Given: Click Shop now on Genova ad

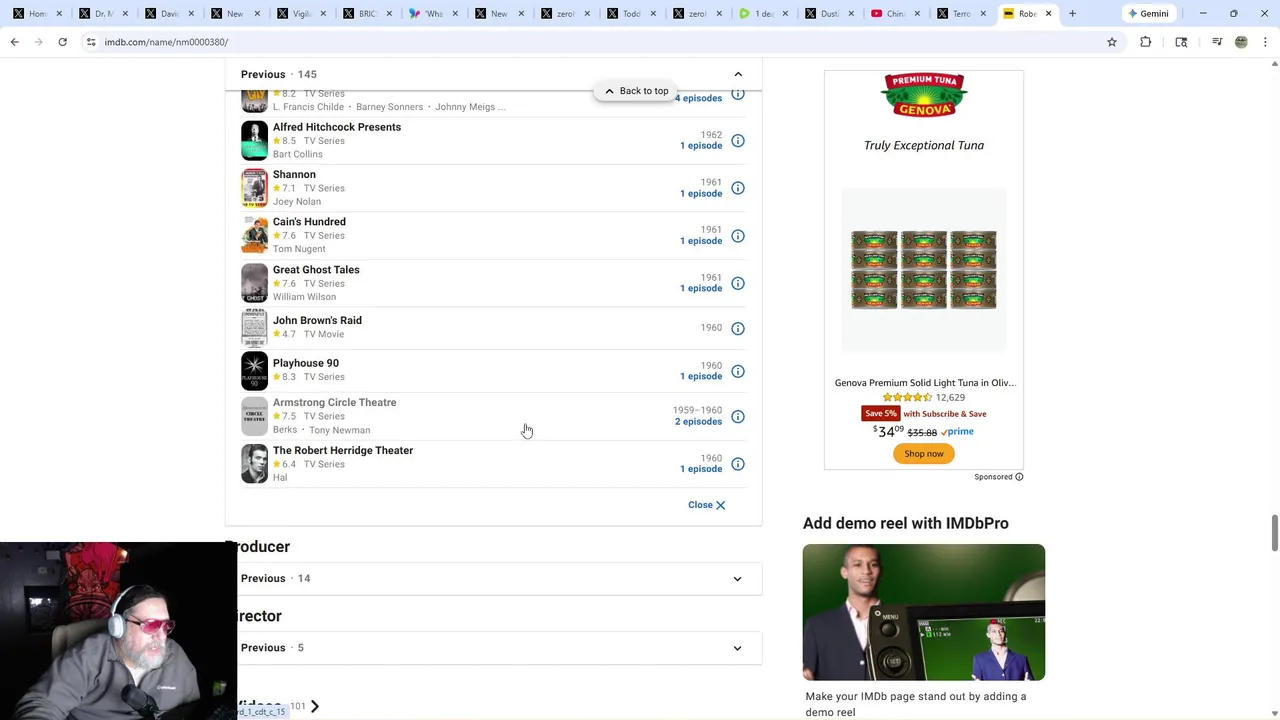Looking at the screenshot, I should [924, 454].
